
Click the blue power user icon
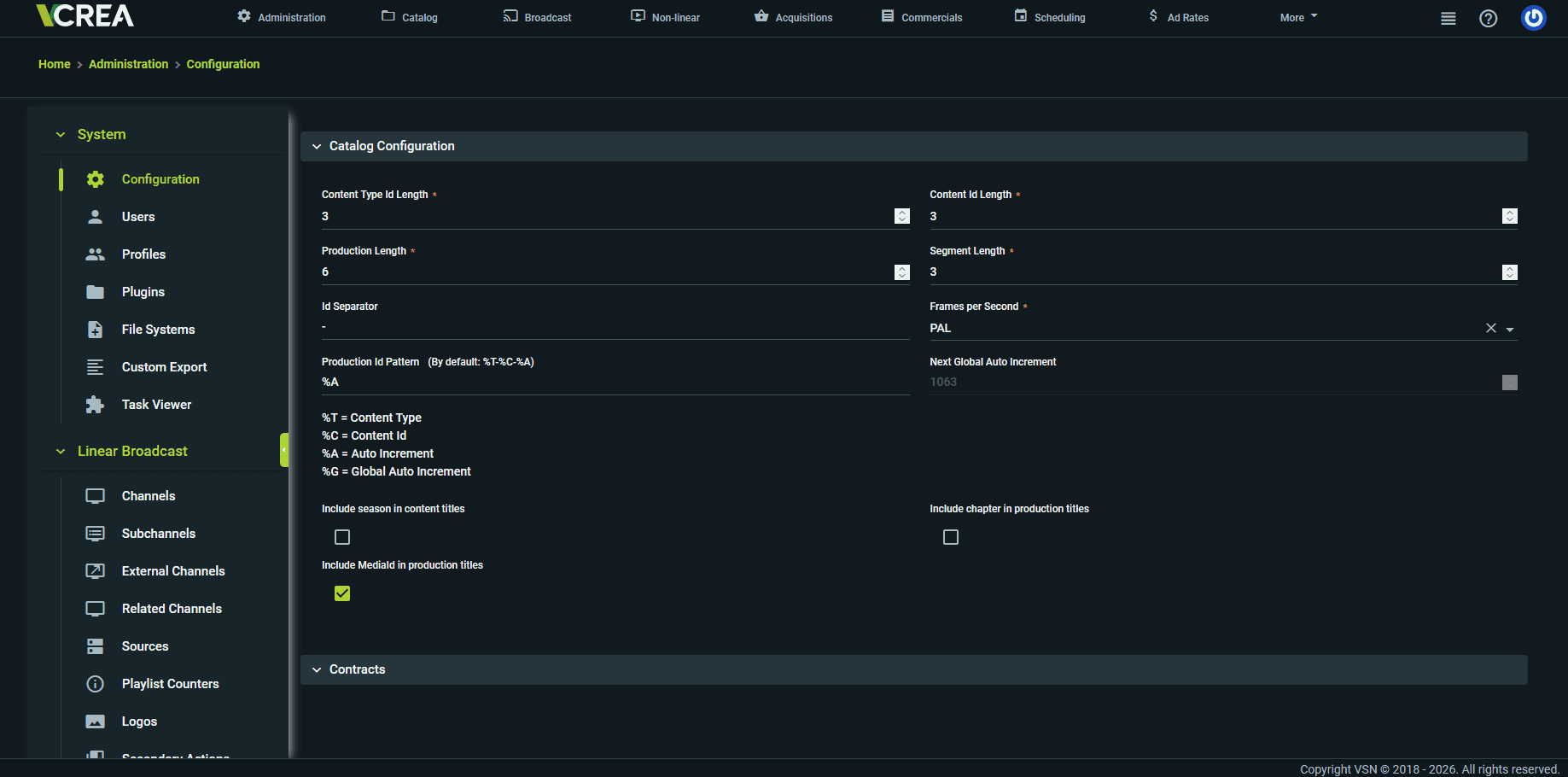coord(1534,17)
